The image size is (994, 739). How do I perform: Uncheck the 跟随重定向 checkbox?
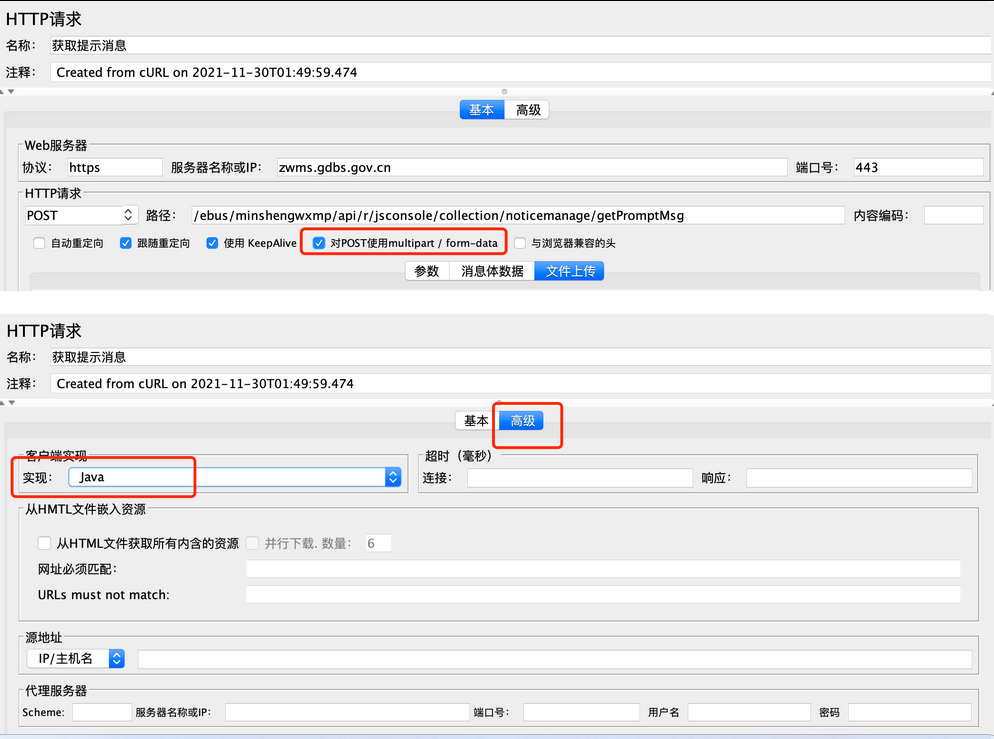(126, 243)
